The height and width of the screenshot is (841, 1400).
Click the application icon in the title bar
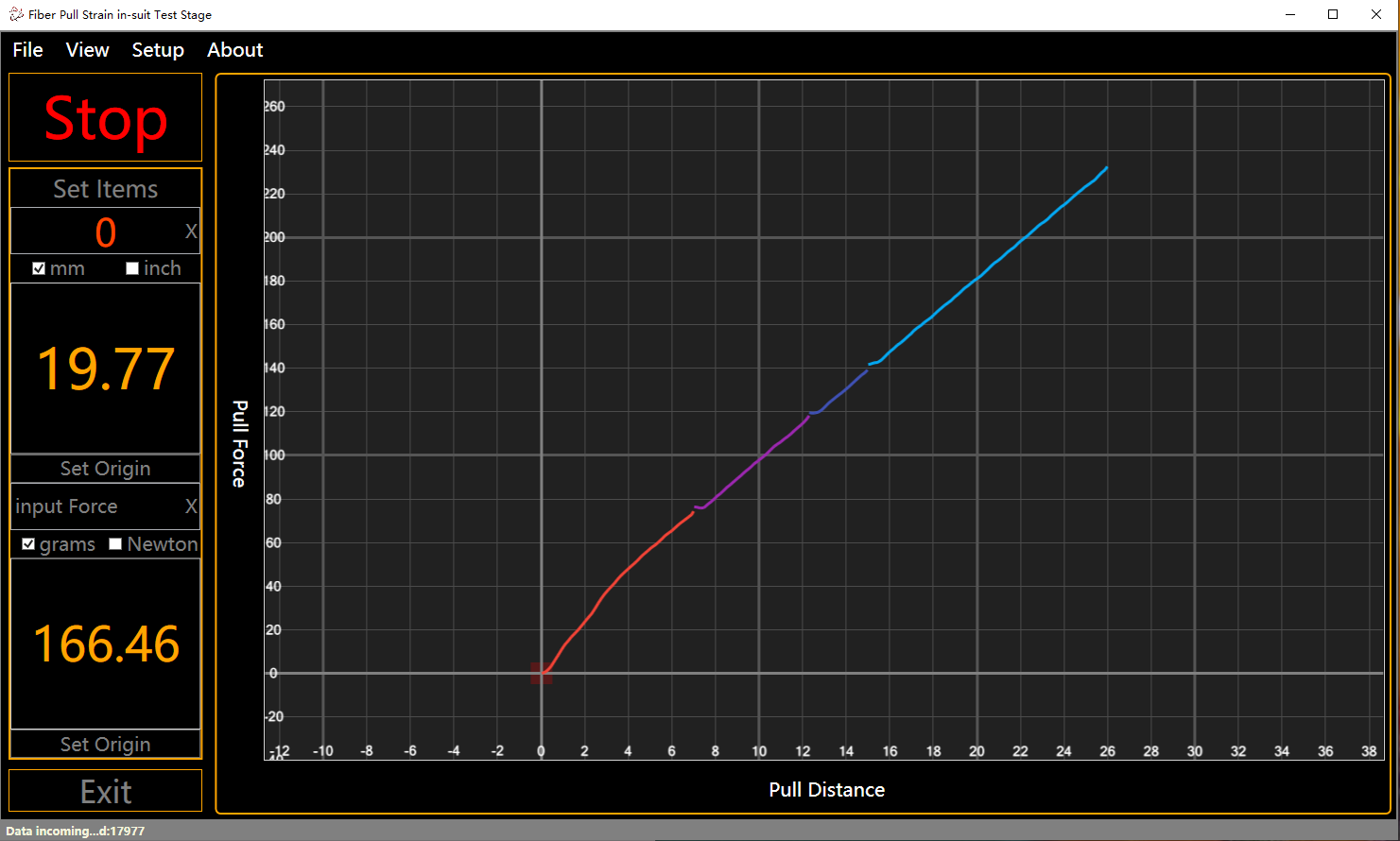coord(16,14)
